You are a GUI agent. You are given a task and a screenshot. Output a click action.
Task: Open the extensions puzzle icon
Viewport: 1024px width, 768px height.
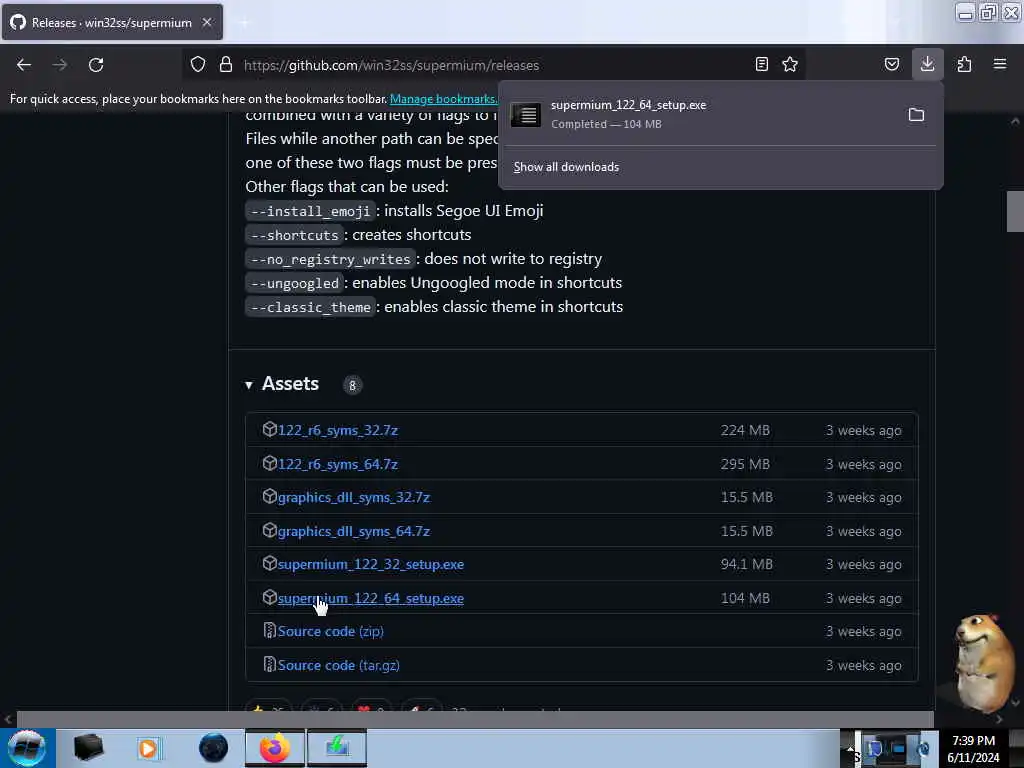[964, 64]
